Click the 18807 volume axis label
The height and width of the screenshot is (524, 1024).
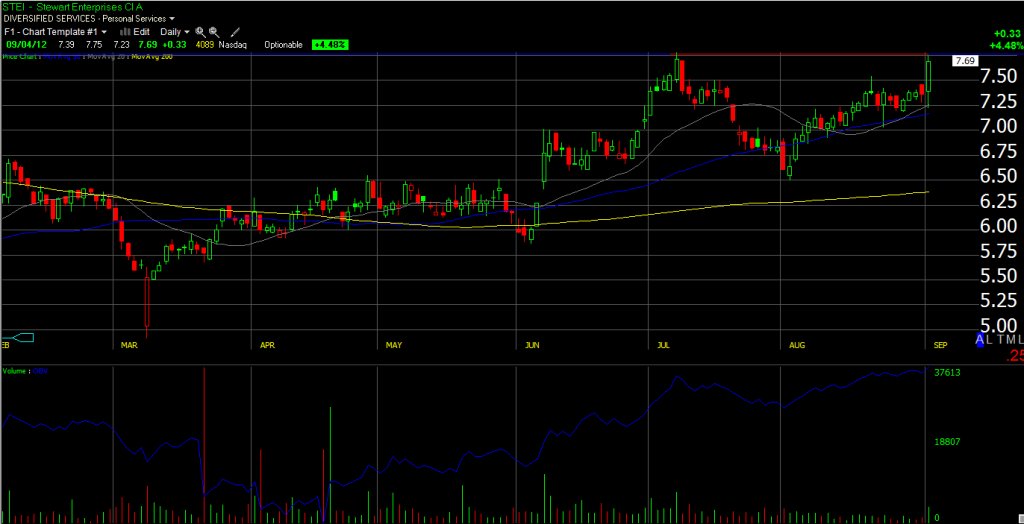(948, 442)
